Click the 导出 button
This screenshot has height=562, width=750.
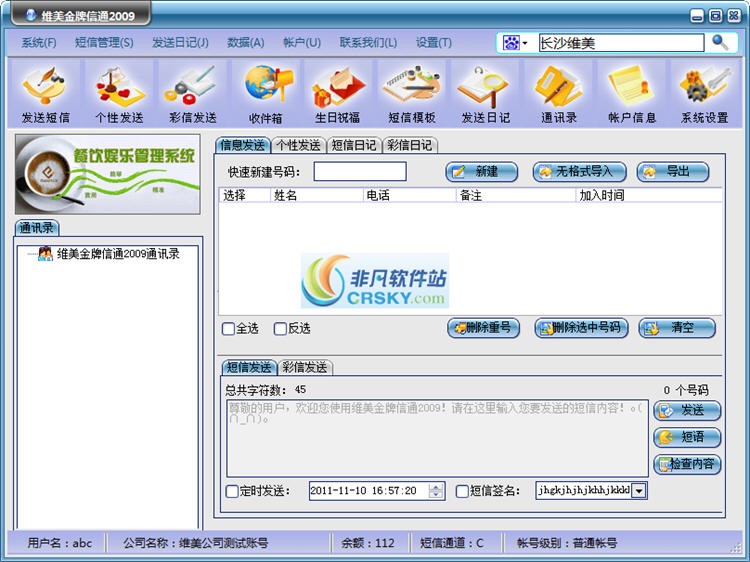(x=673, y=172)
